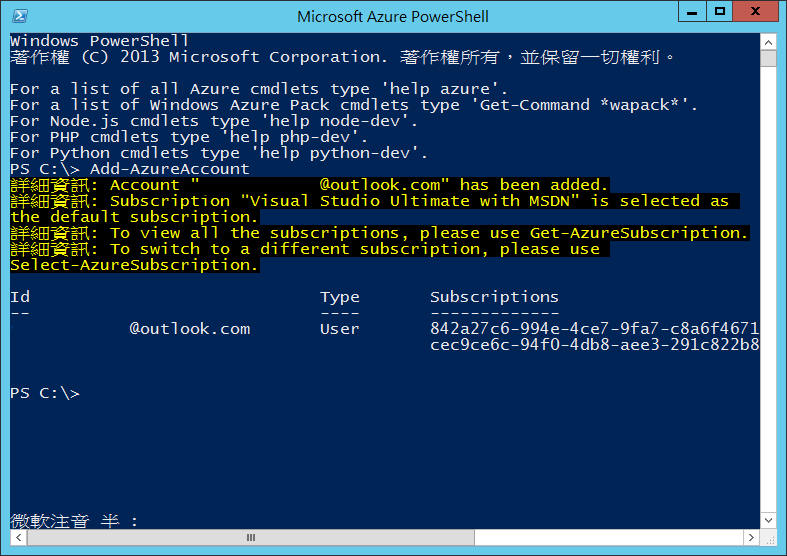787x556 pixels.
Task: Click the Select-AzureSubscription text
Action: [x=134, y=265]
